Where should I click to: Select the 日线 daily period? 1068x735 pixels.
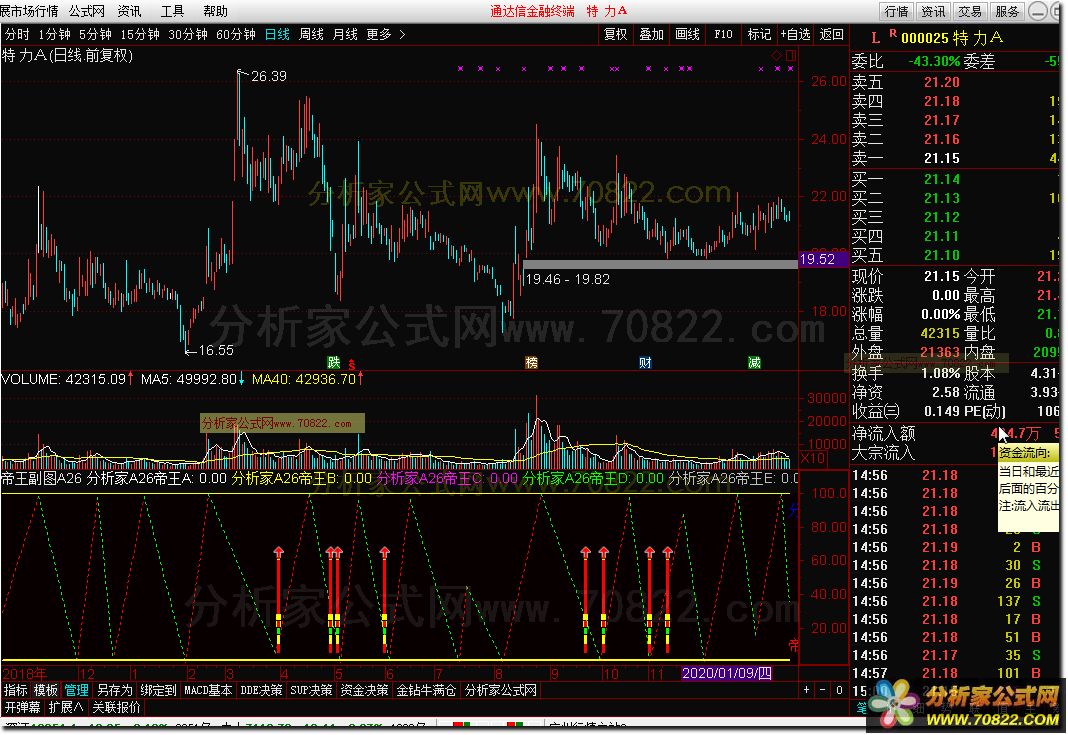[x=277, y=34]
